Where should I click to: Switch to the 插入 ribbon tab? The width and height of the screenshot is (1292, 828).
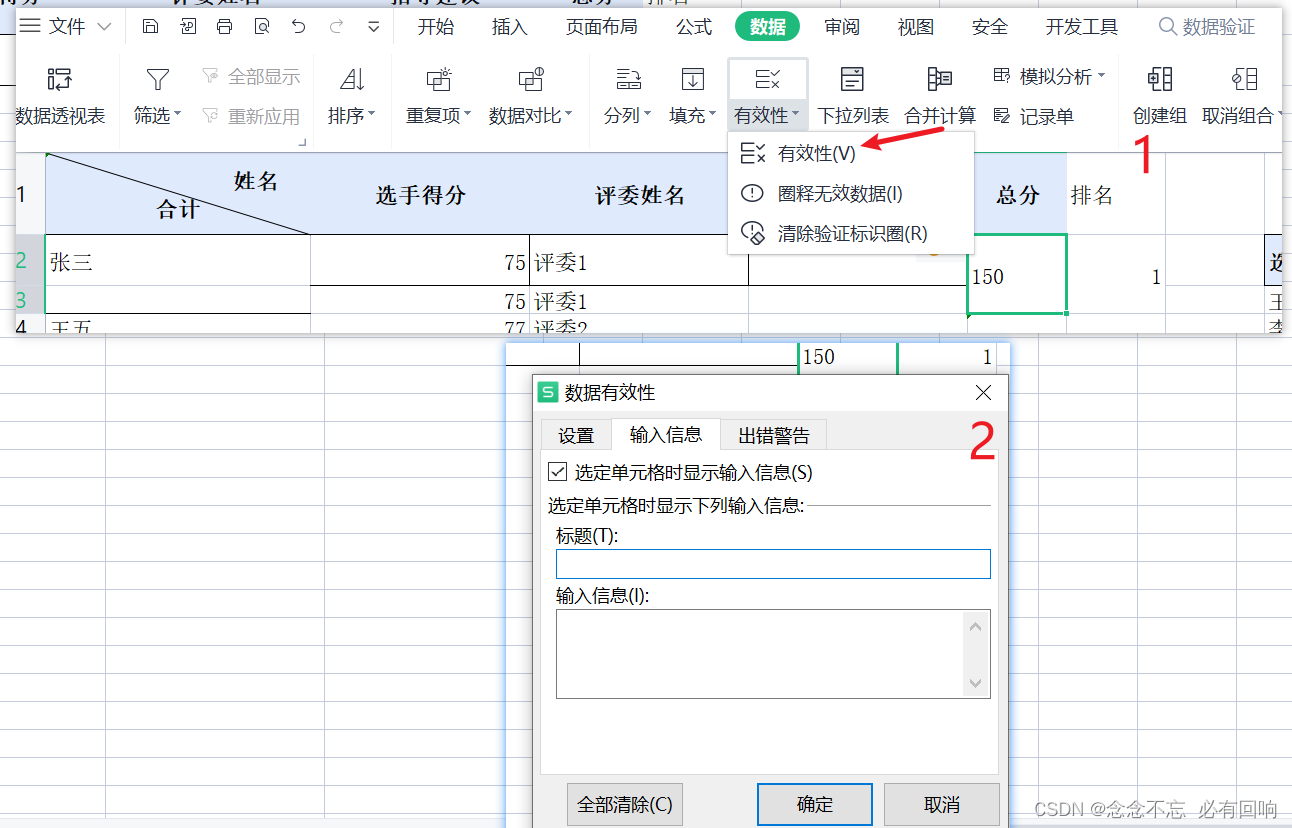(509, 27)
